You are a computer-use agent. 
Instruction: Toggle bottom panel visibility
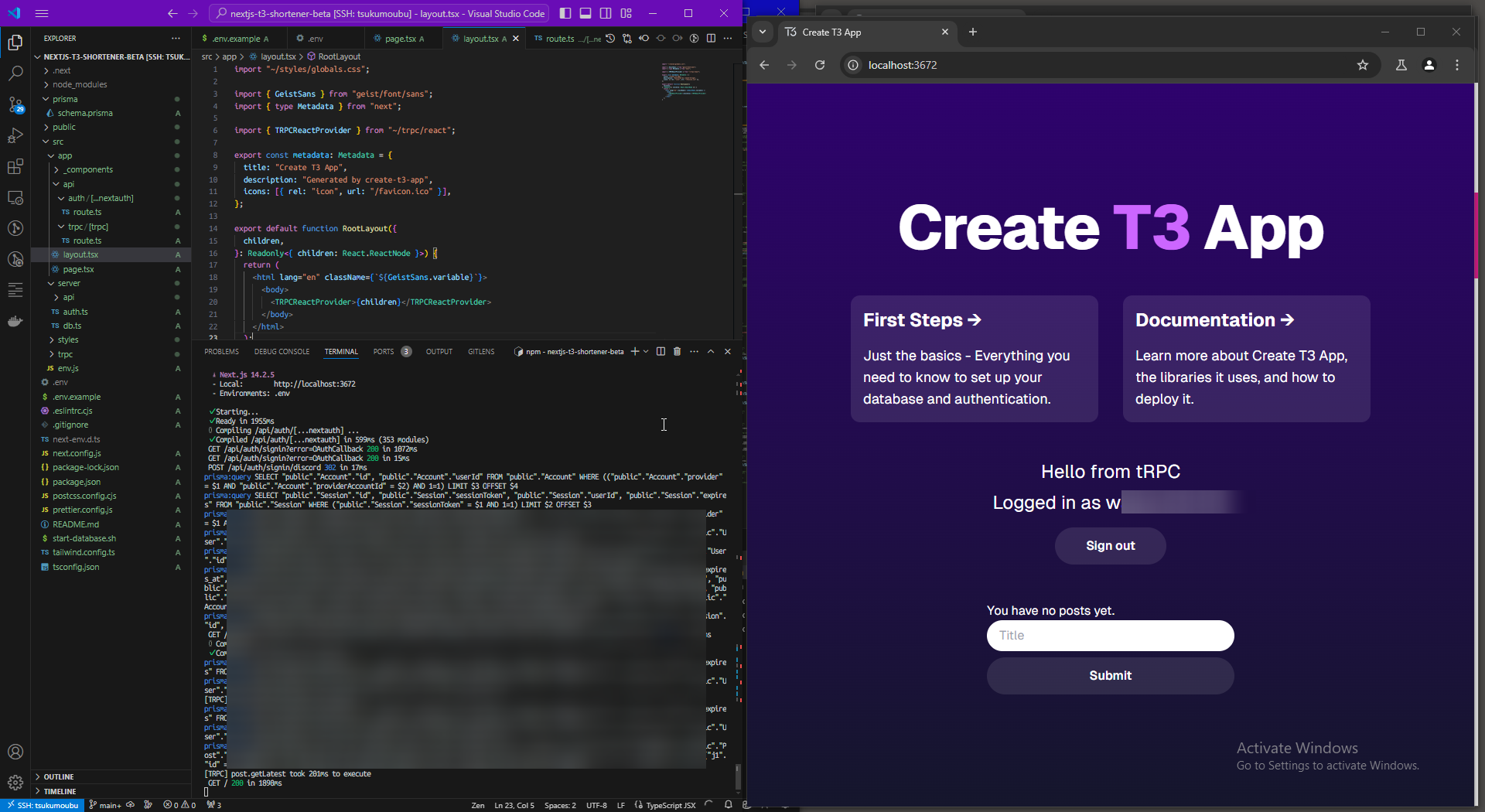tap(585, 13)
